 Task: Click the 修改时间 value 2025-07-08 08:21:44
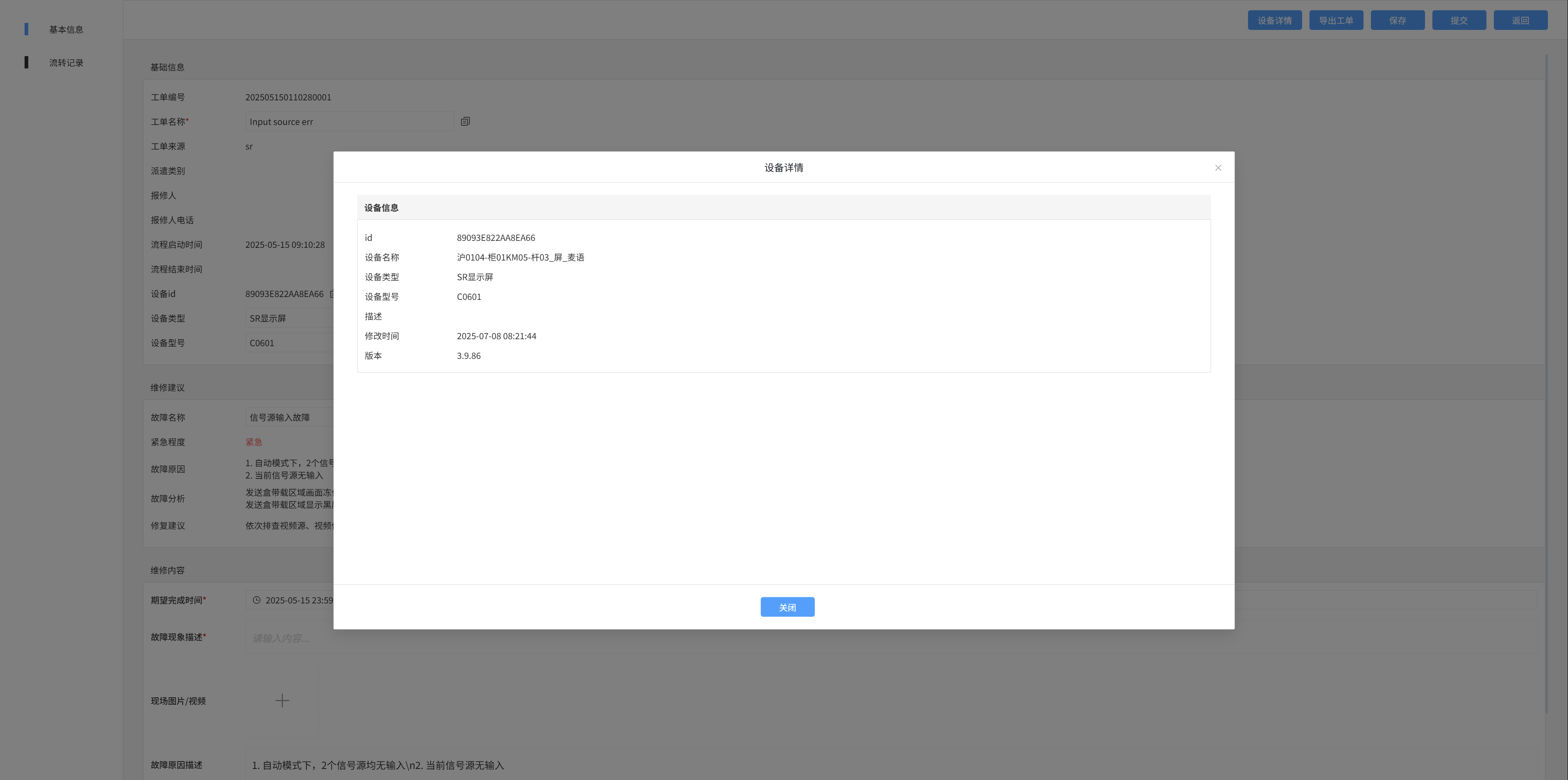pyautogui.click(x=497, y=336)
